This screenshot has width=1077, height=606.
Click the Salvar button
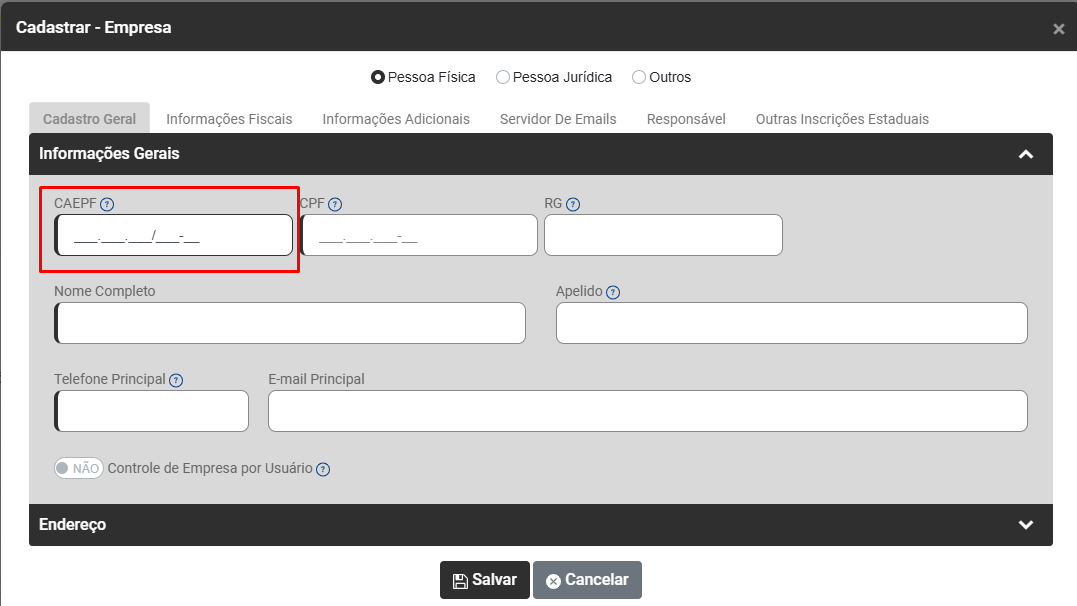click(x=485, y=580)
